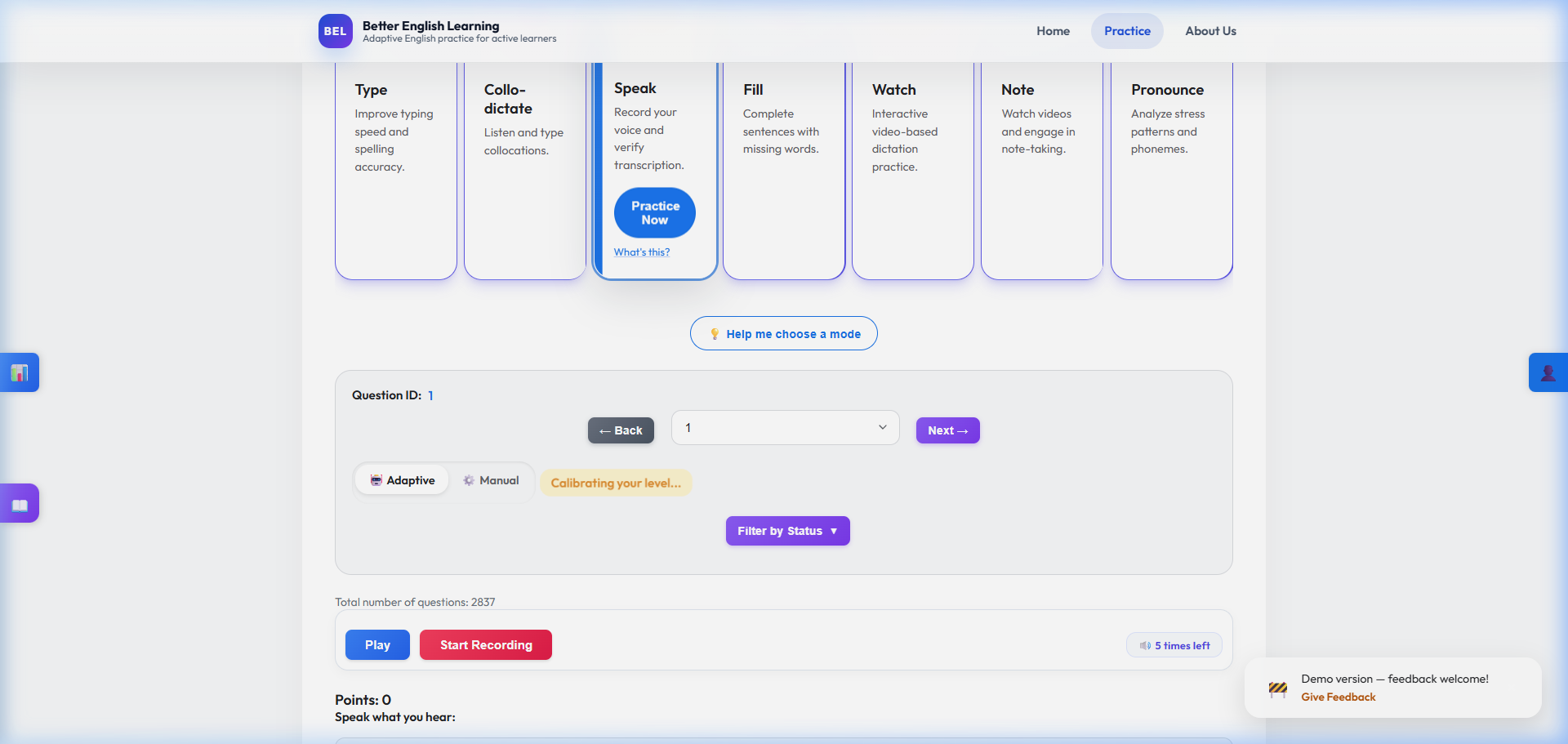1568x744 pixels.
Task: Select the Fill mode card
Action: (784, 172)
